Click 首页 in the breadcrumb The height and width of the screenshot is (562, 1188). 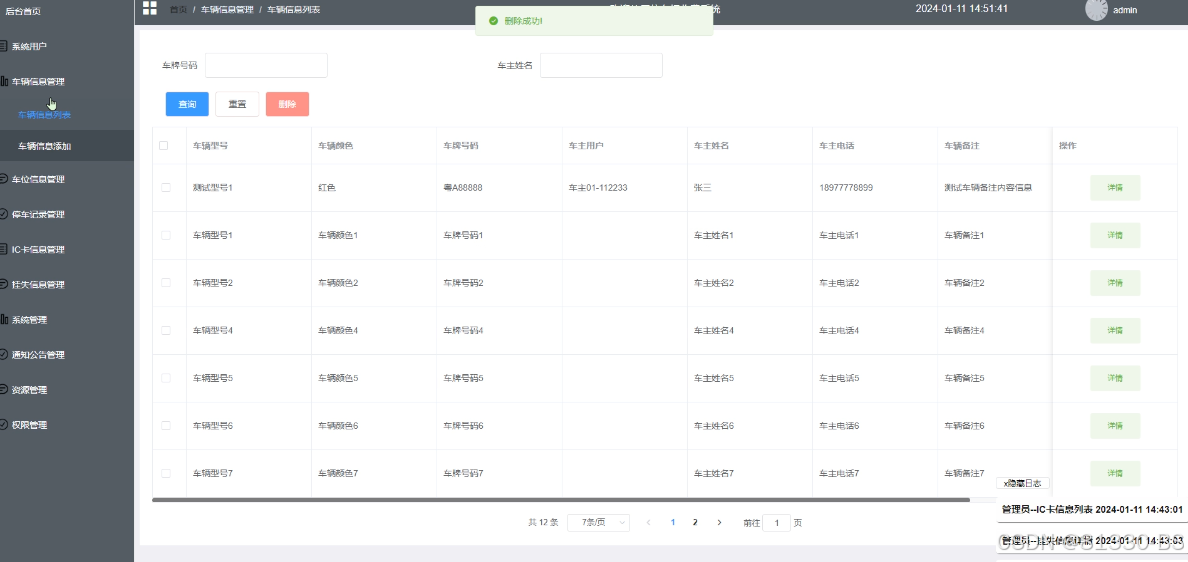click(178, 9)
